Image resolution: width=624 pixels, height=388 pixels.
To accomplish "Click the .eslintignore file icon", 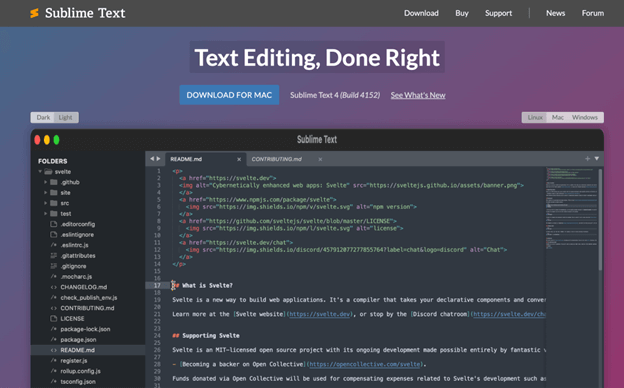I will click(x=54, y=234).
